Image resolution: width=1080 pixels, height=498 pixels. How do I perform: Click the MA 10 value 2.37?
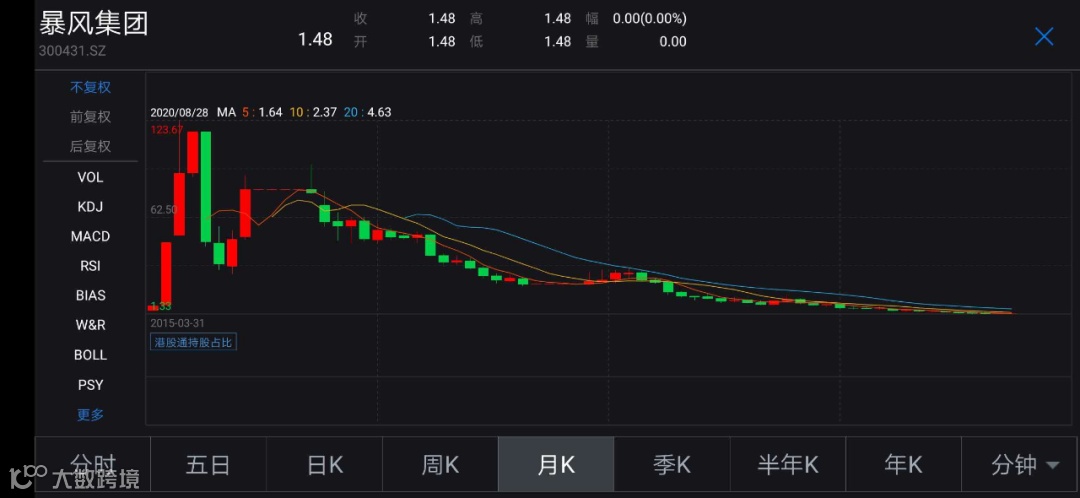(324, 112)
